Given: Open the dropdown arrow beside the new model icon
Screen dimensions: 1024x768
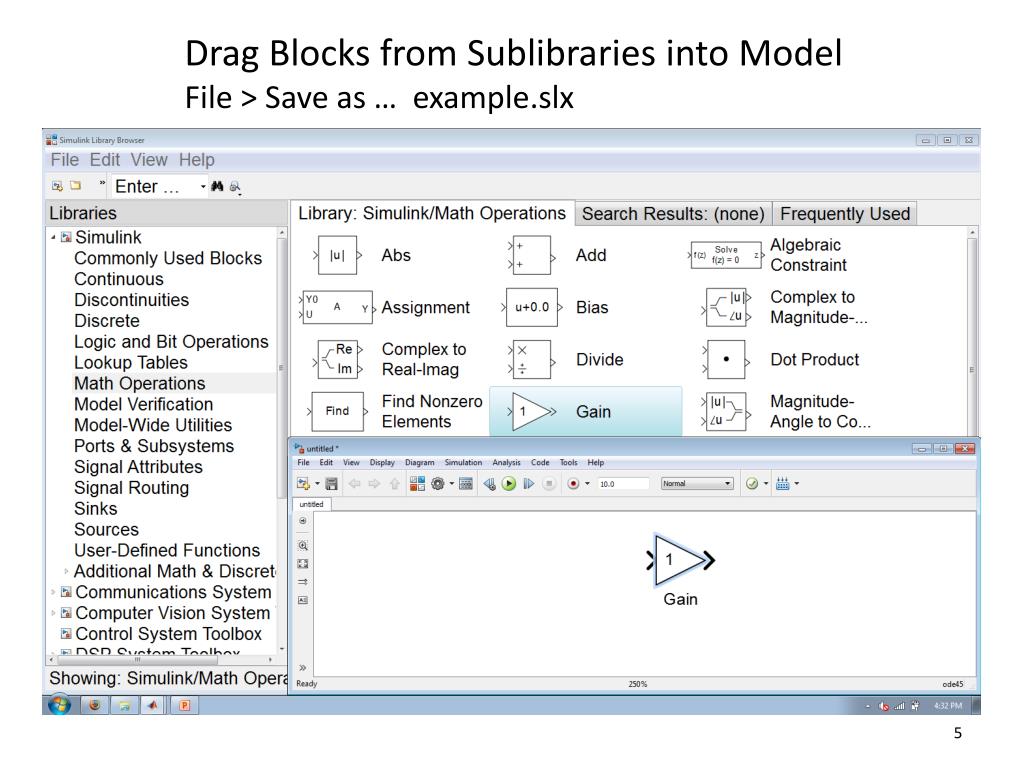Looking at the screenshot, I should (317, 484).
